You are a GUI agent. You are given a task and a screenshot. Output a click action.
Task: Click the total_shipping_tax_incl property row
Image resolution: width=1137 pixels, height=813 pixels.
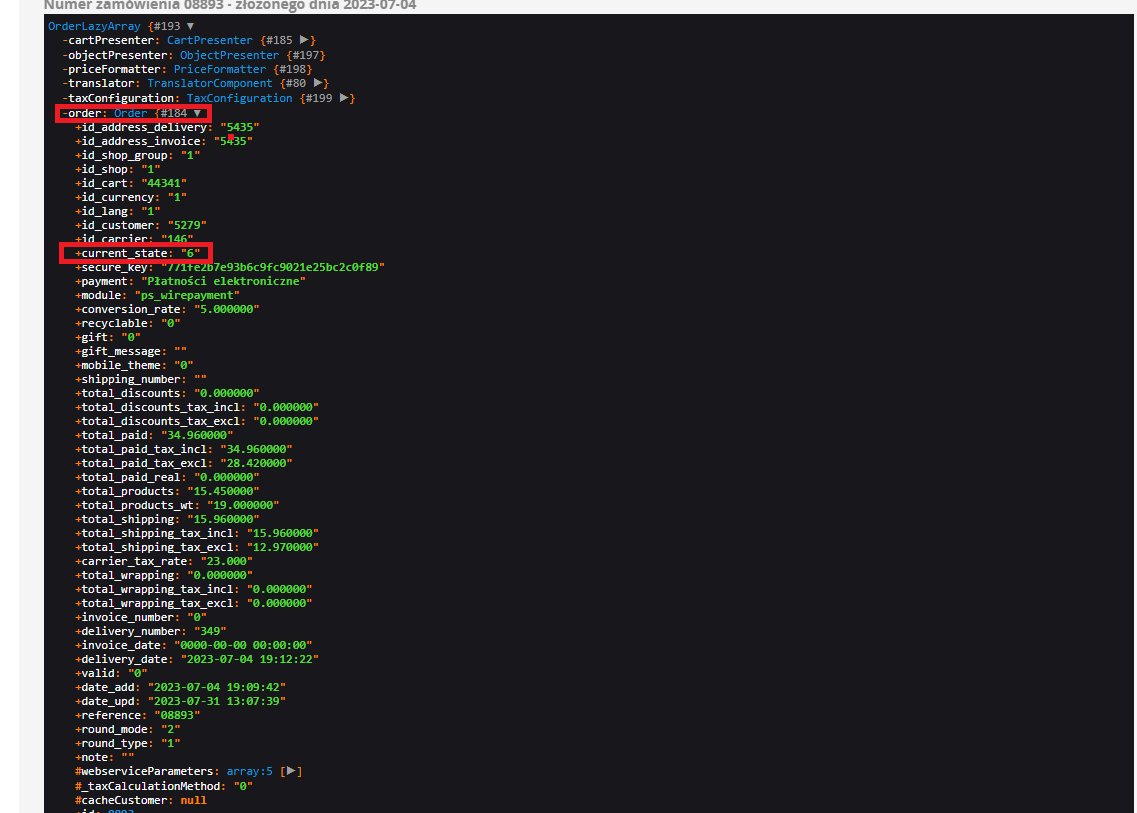click(x=197, y=533)
